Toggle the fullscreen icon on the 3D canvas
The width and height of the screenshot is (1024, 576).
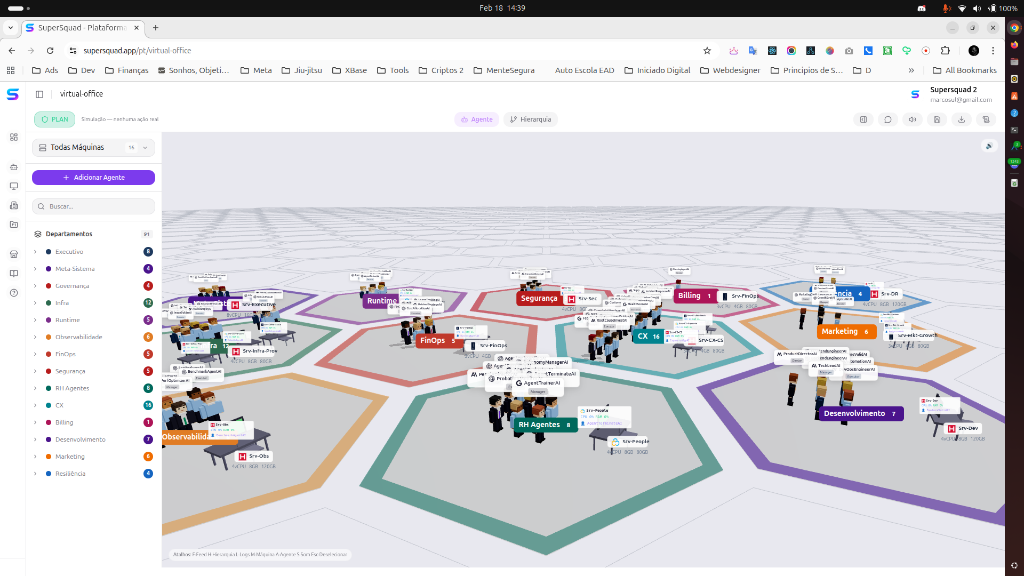(x=988, y=145)
